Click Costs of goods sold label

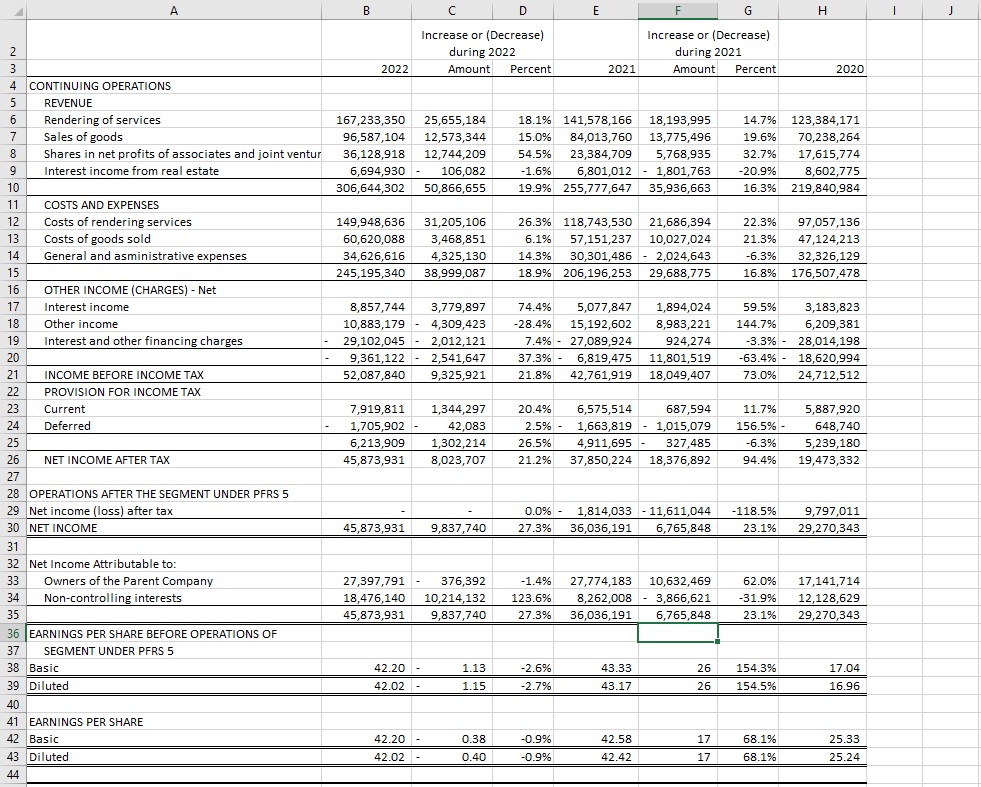coord(97,239)
